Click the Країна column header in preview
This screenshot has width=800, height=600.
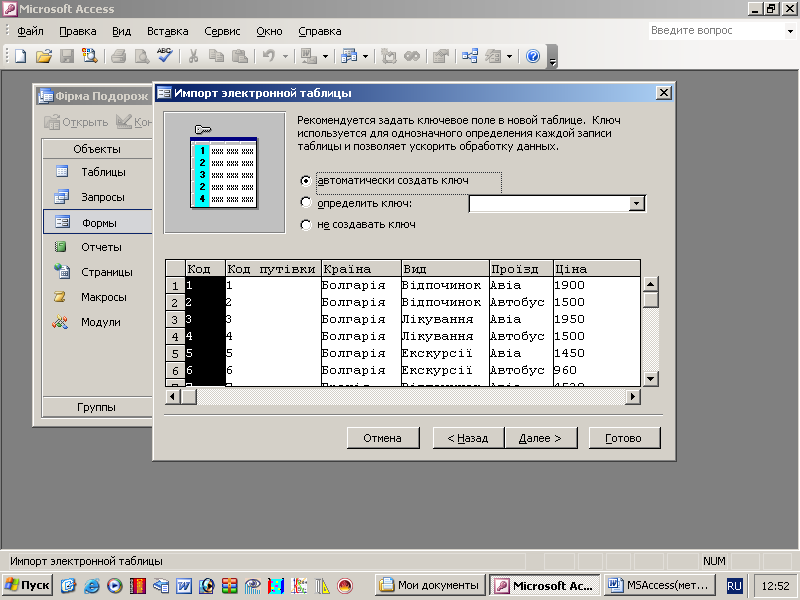point(361,268)
